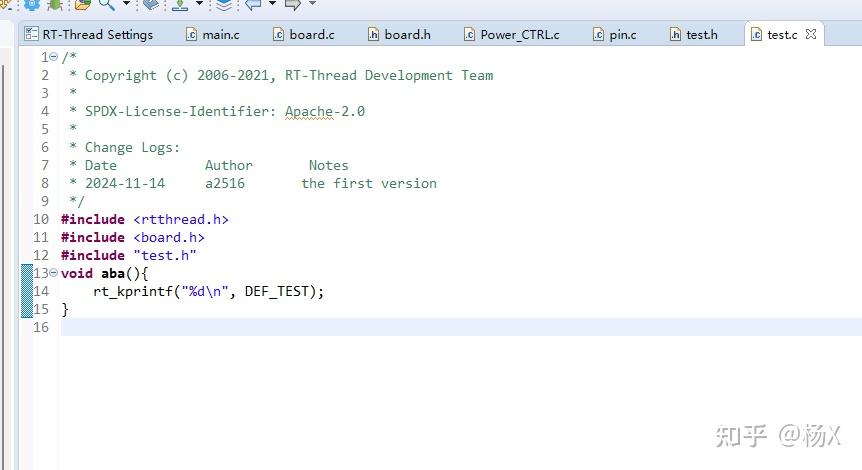Click the stacked layers icon
Image resolution: width=862 pixels, height=470 pixels.
pyautogui.click(x=224, y=5)
